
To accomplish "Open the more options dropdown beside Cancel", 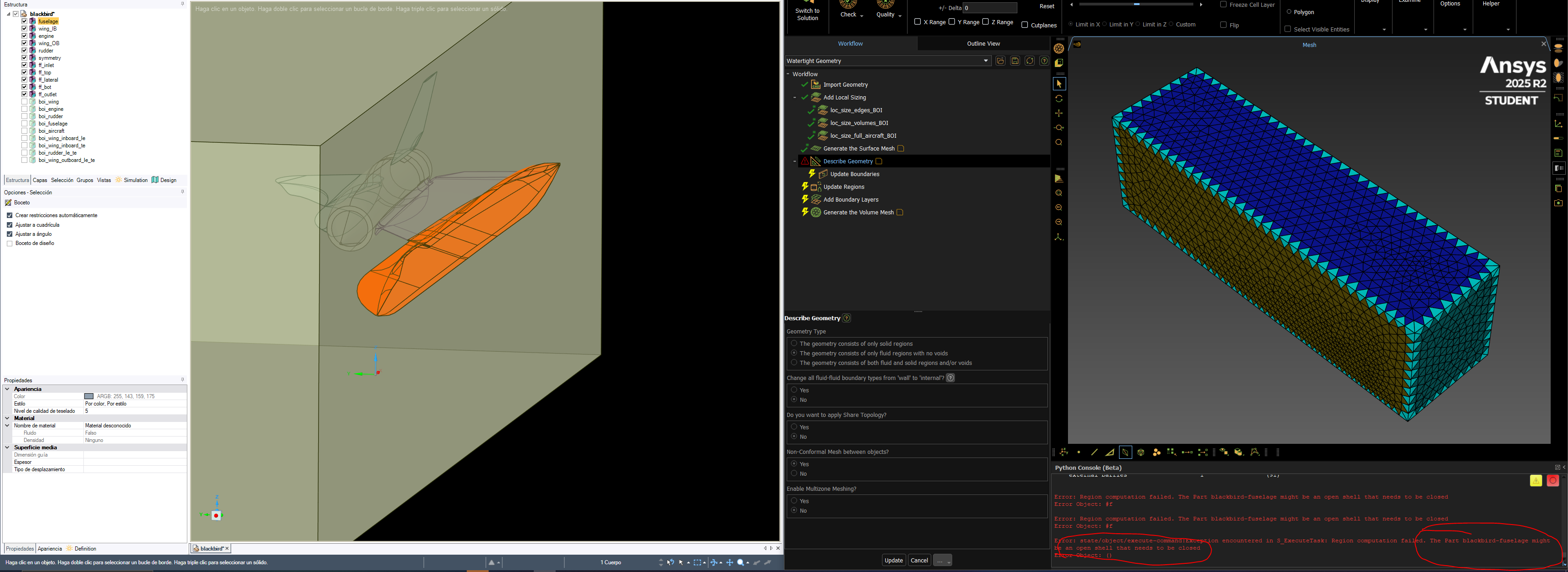I will click(x=942, y=561).
